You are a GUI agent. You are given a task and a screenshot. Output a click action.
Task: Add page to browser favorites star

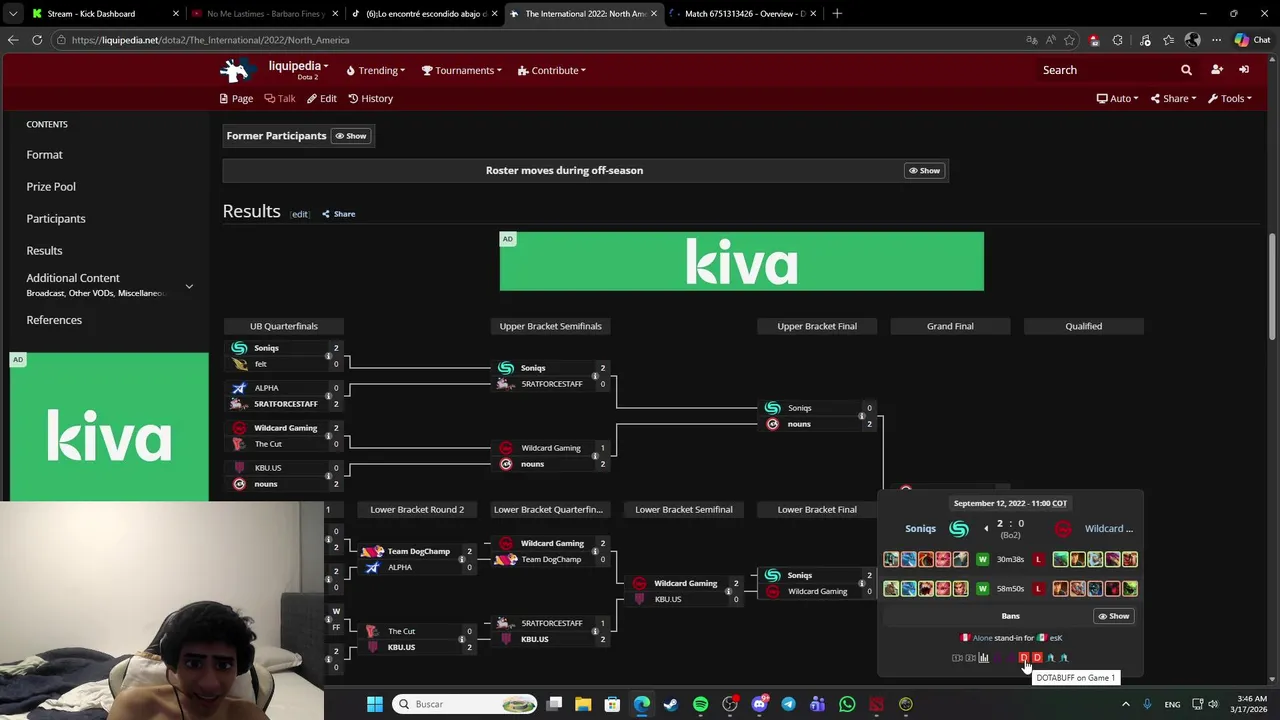tap(1069, 40)
